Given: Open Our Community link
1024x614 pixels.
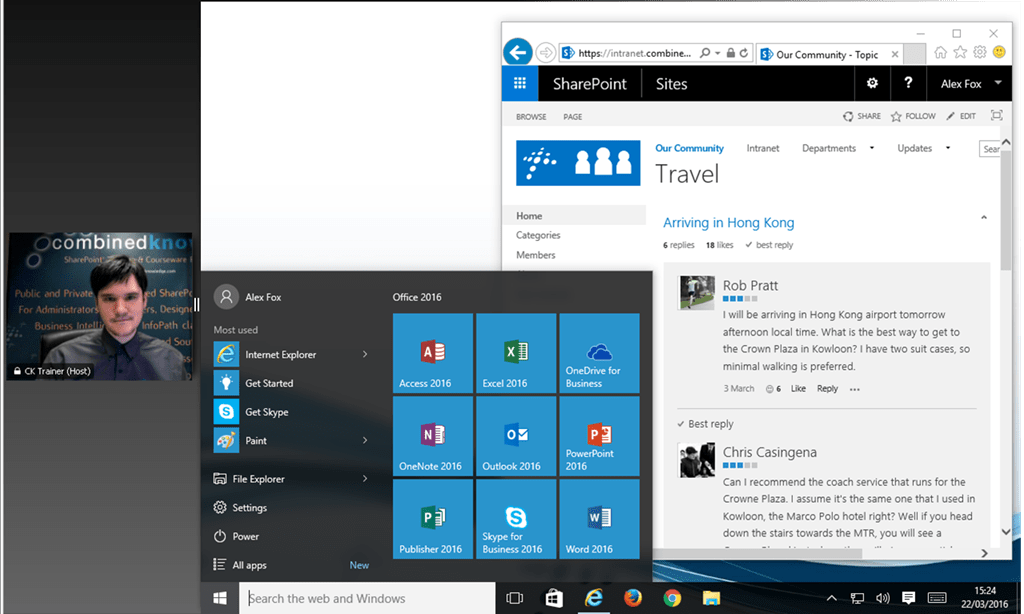Looking at the screenshot, I should [690, 148].
